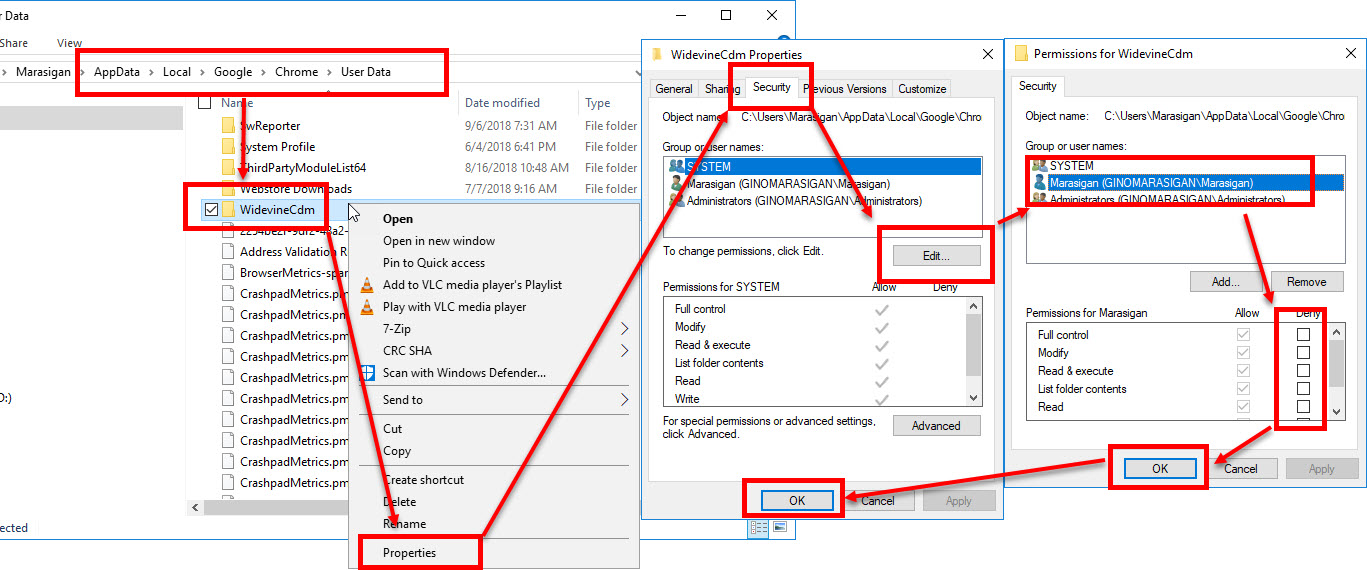Open chevron dropdown between AppData and Local
This screenshot has height=570, width=1367.
(x=151, y=72)
